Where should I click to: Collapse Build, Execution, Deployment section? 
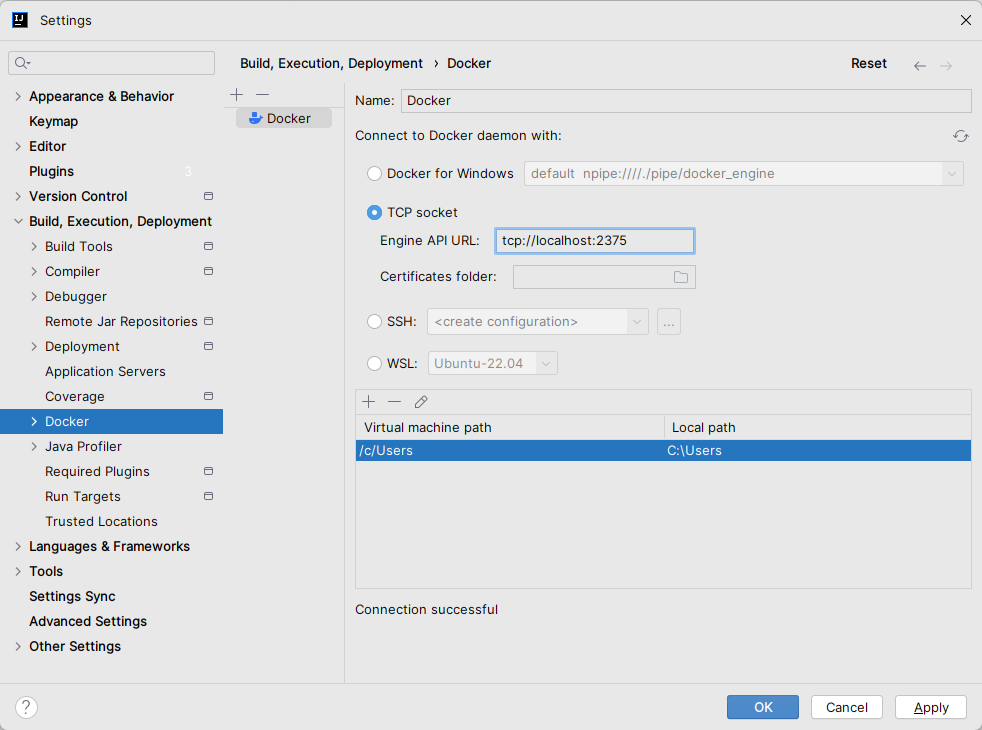(18, 222)
